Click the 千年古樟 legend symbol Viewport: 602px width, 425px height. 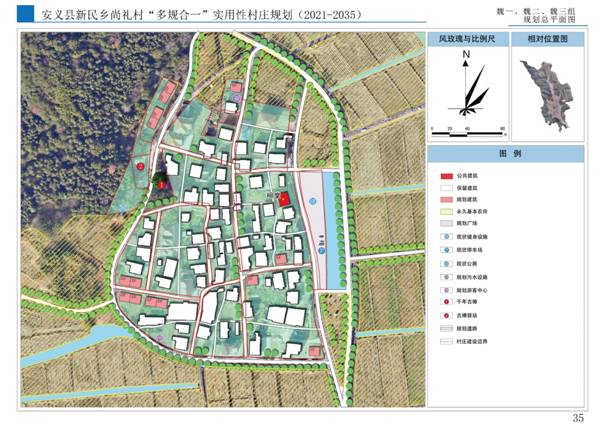[447, 302]
